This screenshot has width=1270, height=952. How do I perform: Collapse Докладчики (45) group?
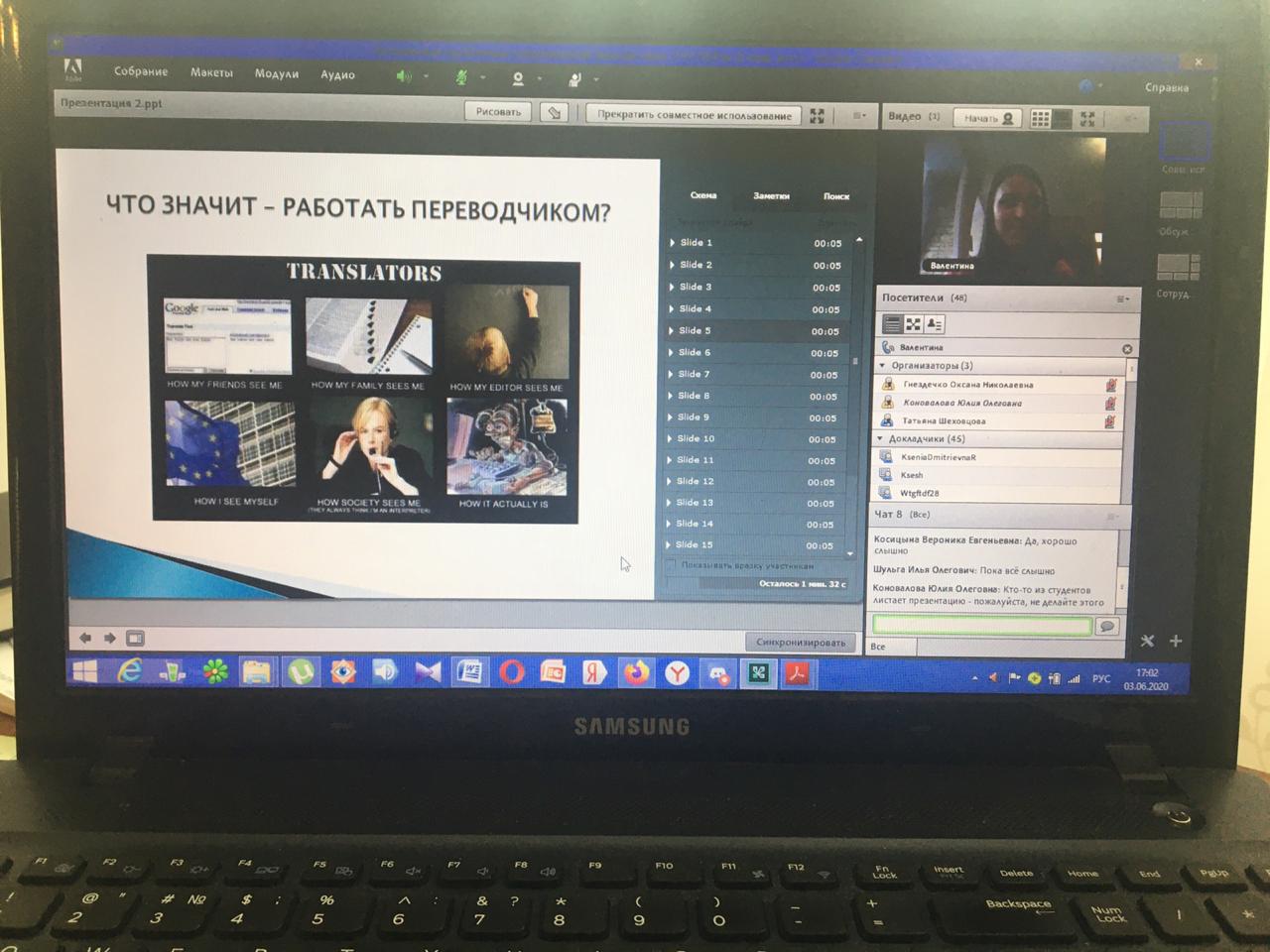tap(880, 438)
